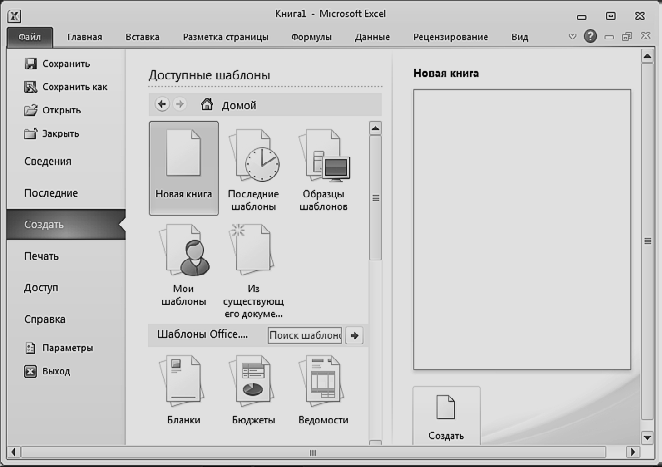Click the right pane vertical scrollbar thumb

pyautogui.click(x=647, y=241)
